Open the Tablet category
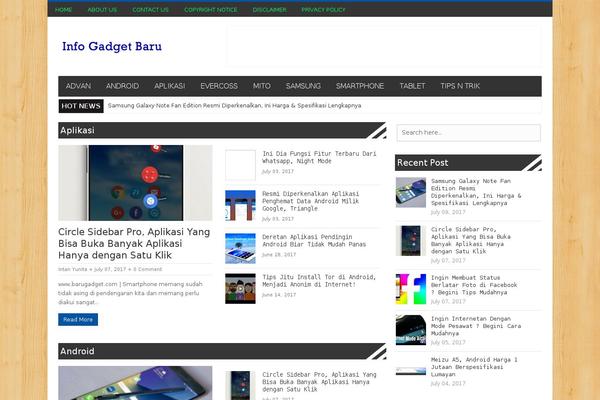Image resolution: width=600 pixels, height=400 pixels. tap(412, 86)
